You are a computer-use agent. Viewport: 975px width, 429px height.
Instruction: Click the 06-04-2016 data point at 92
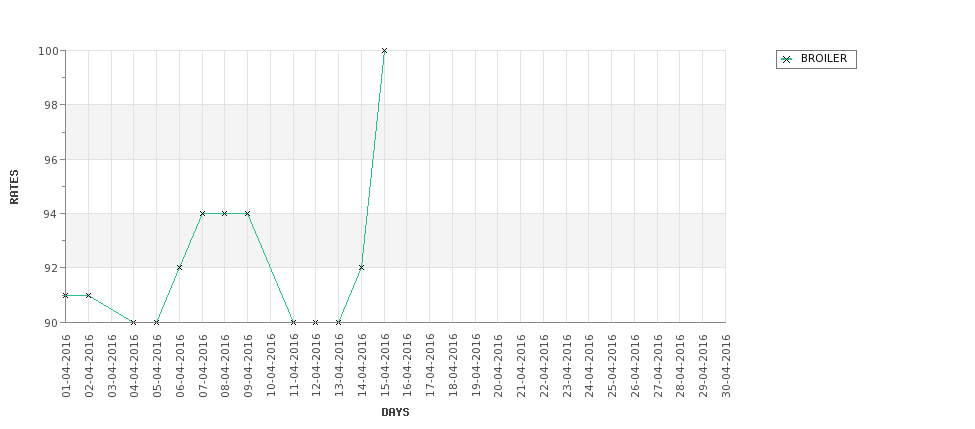[179, 268]
